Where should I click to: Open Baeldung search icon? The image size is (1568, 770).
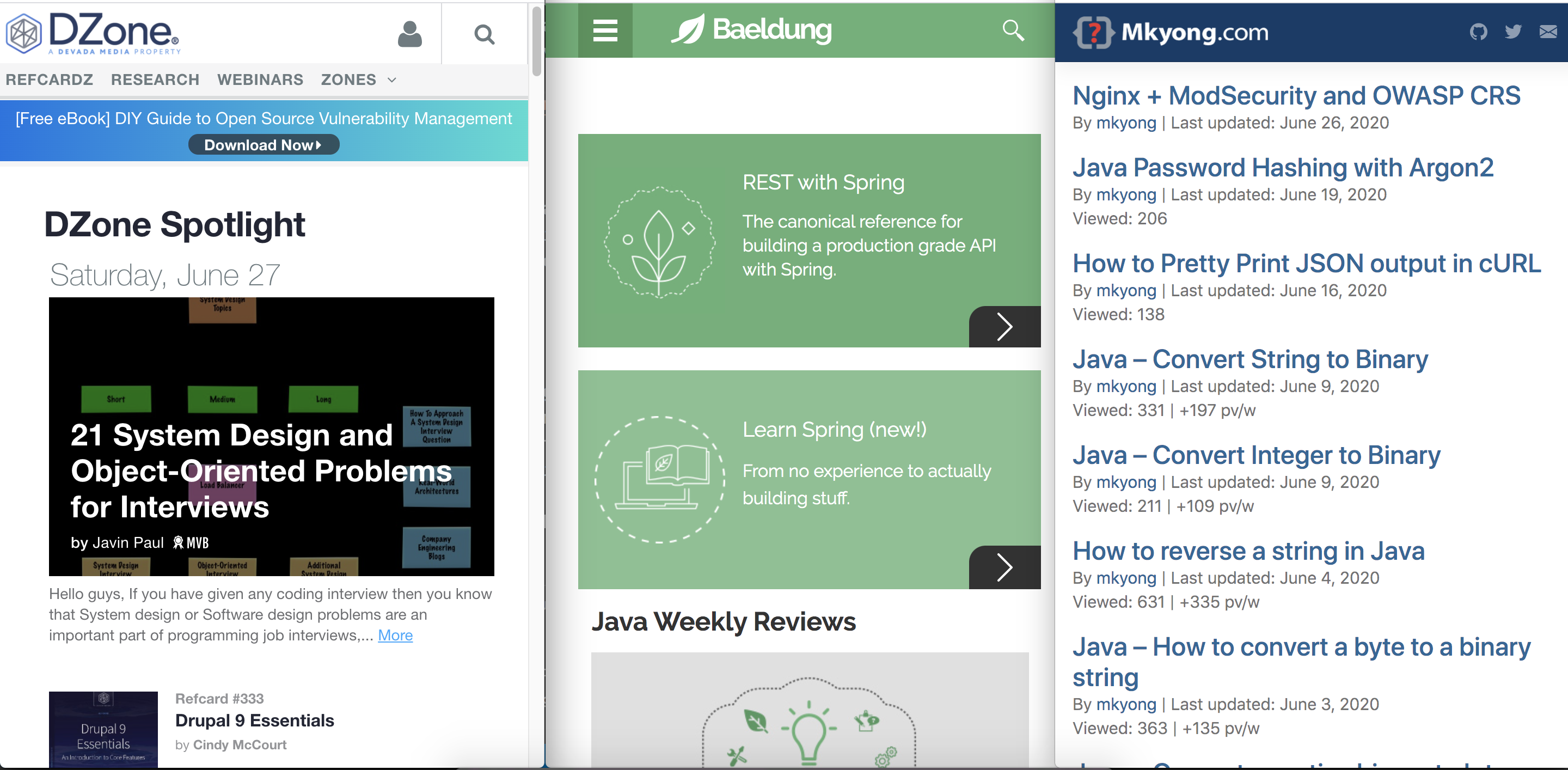(1013, 30)
